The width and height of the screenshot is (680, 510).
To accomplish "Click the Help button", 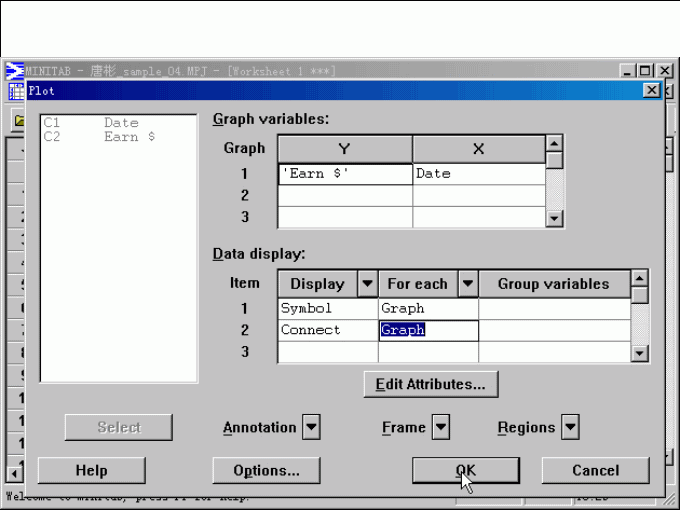I will [91, 471].
